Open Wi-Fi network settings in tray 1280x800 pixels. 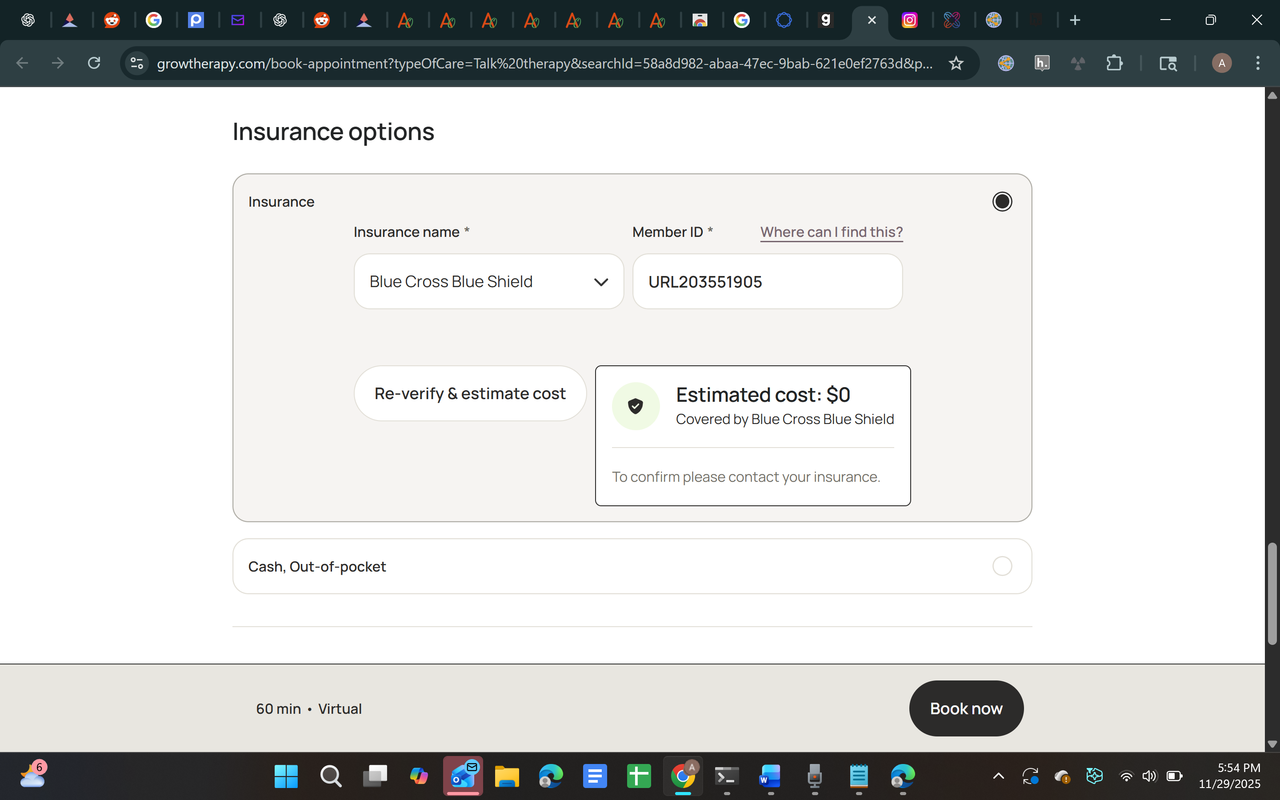[x=1126, y=776]
